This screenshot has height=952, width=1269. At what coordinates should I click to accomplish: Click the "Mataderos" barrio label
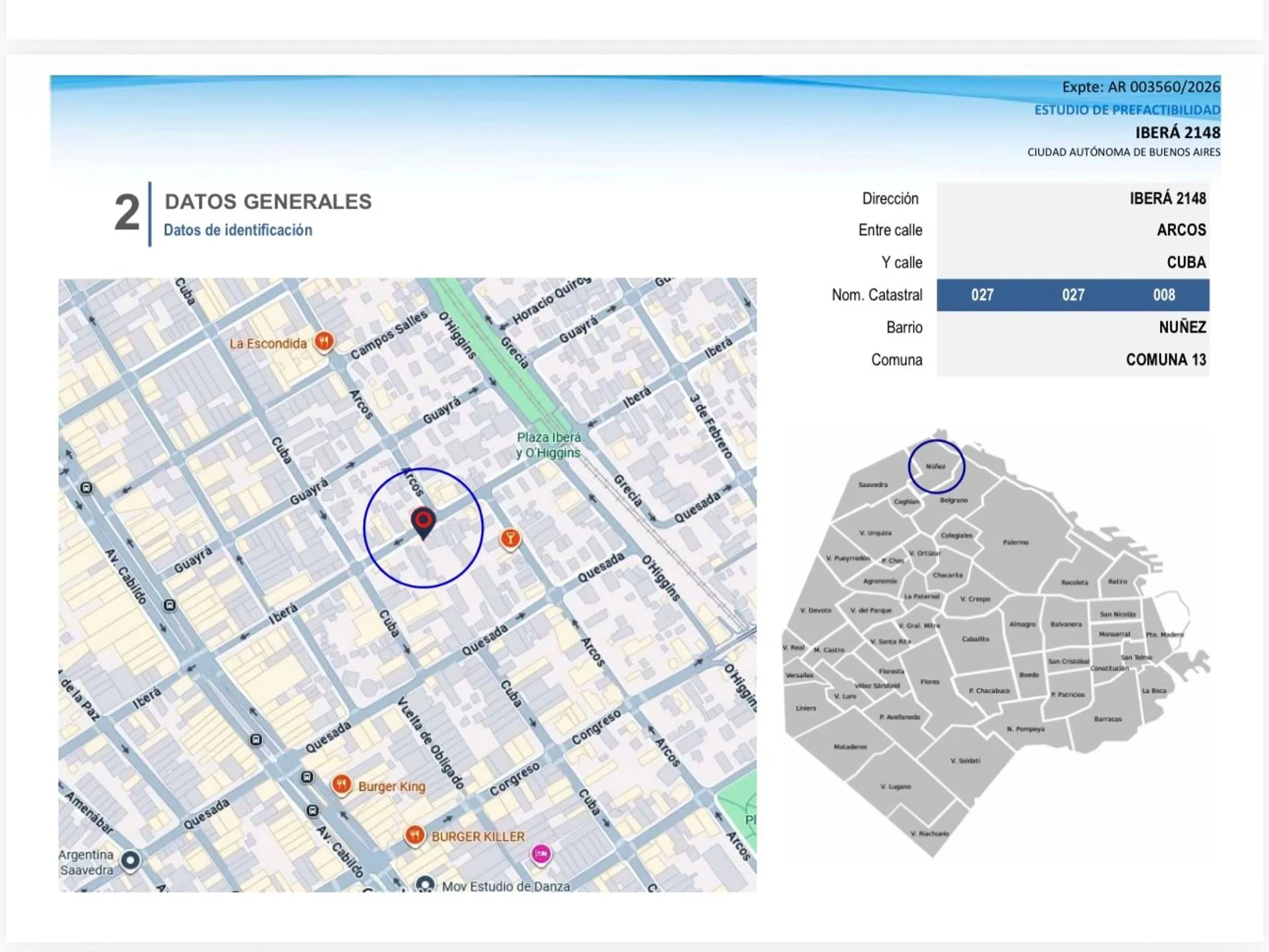click(x=850, y=747)
